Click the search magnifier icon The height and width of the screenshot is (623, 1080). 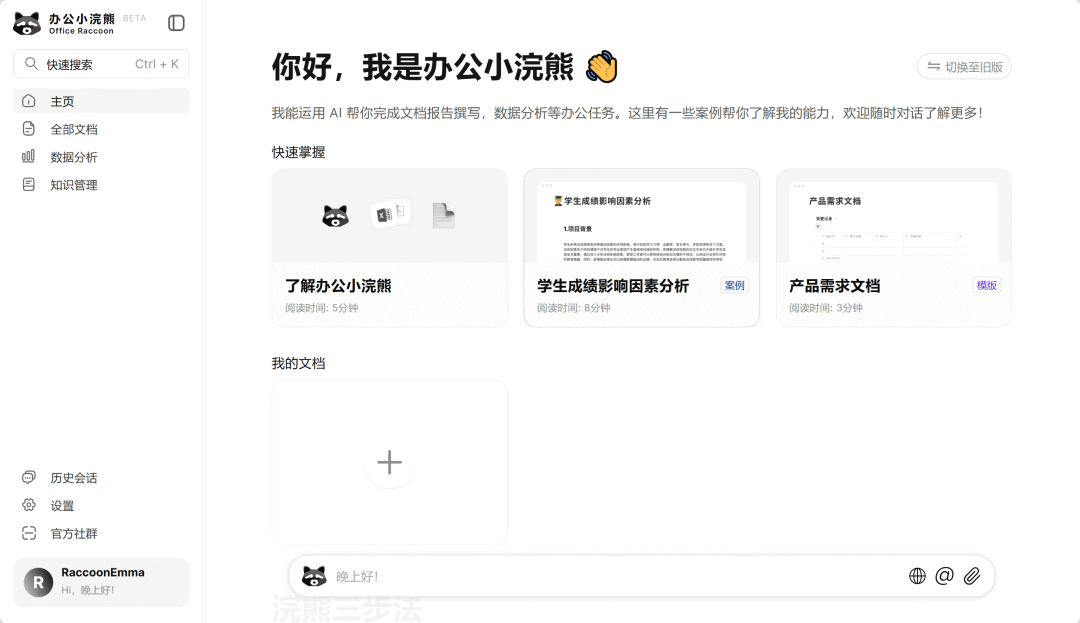(31, 64)
